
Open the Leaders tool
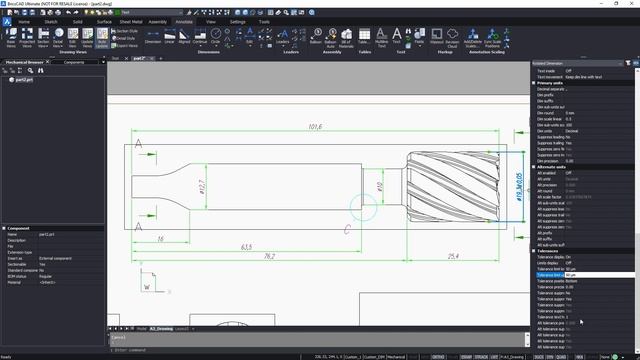(x=282, y=36)
